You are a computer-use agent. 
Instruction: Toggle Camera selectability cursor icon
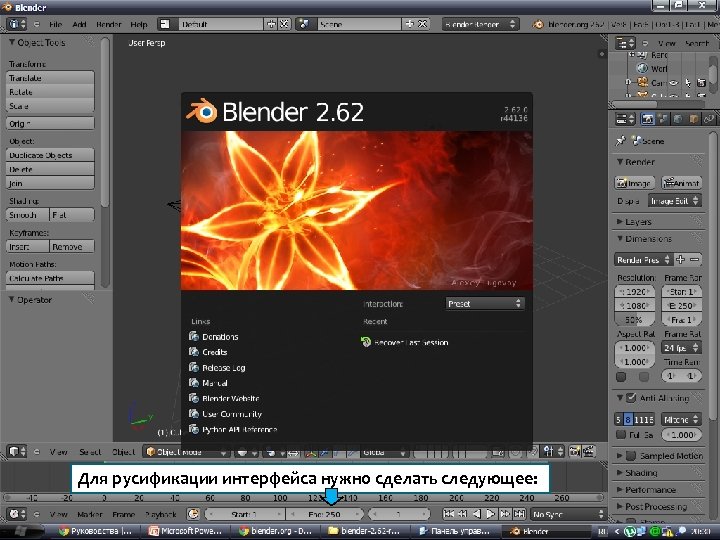coord(687,83)
